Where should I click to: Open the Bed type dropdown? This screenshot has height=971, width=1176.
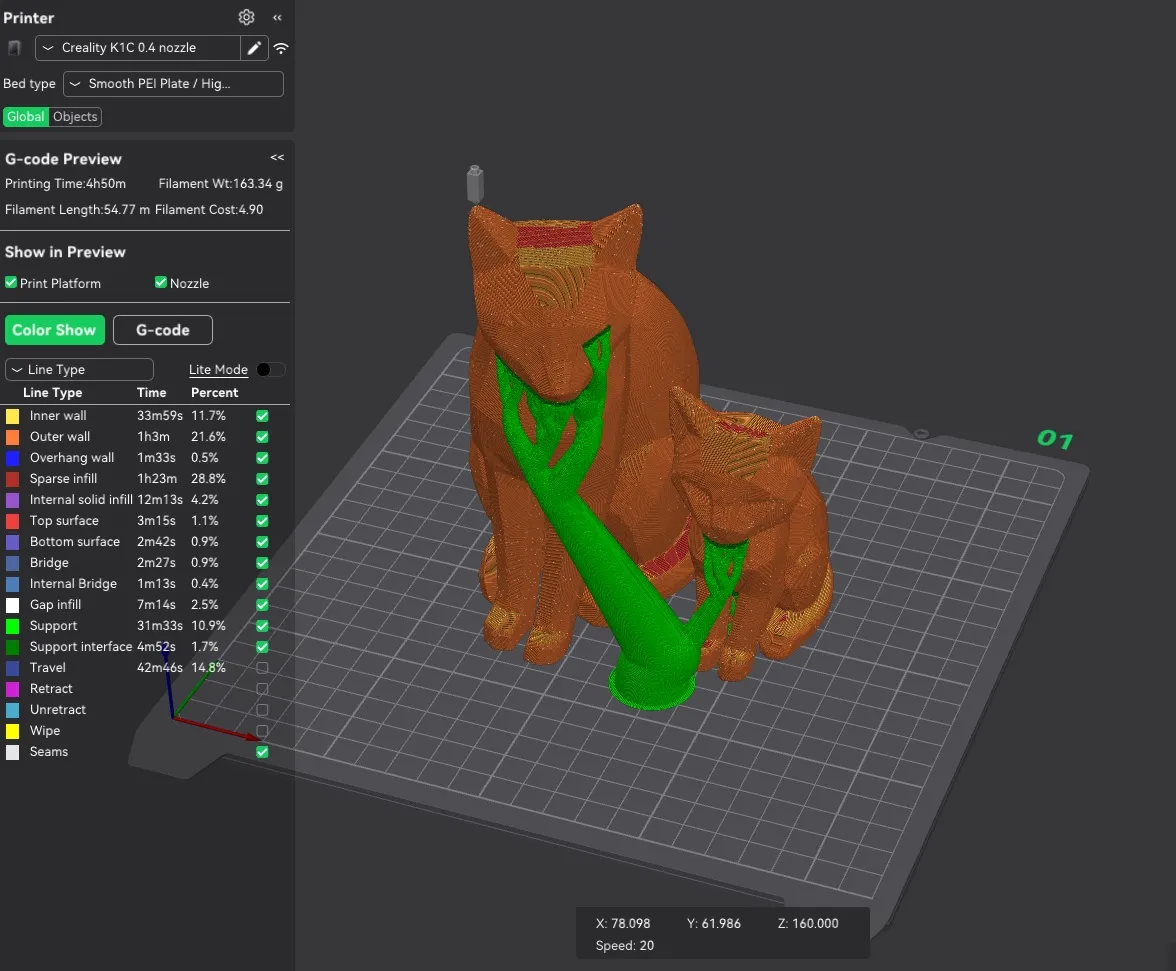pyautogui.click(x=172, y=84)
